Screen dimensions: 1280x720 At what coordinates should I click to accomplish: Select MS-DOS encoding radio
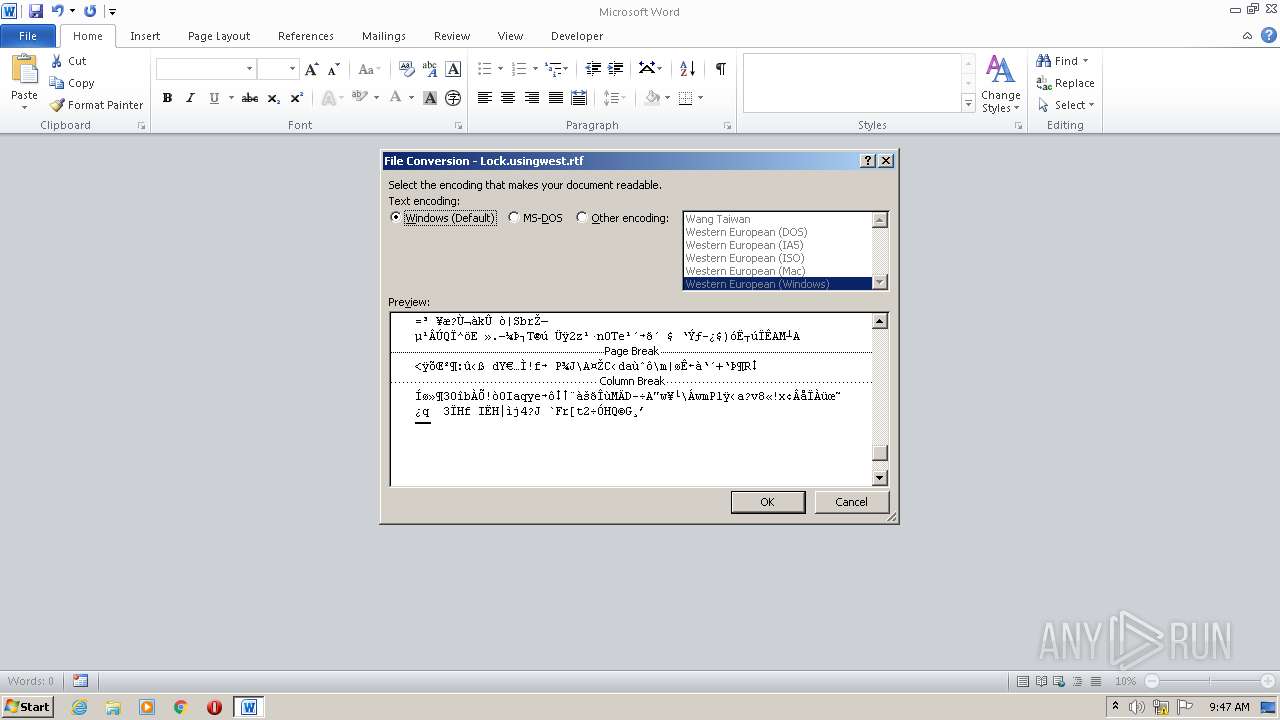[x=514, y=218]
